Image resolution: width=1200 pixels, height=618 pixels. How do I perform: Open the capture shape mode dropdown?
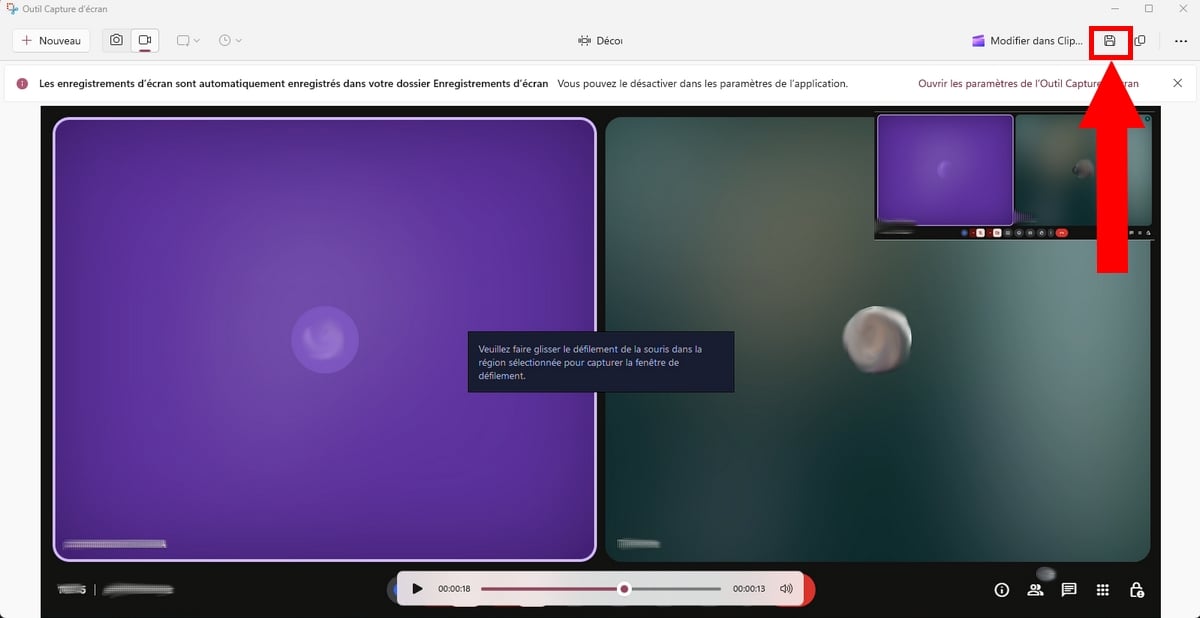(188, 41)
